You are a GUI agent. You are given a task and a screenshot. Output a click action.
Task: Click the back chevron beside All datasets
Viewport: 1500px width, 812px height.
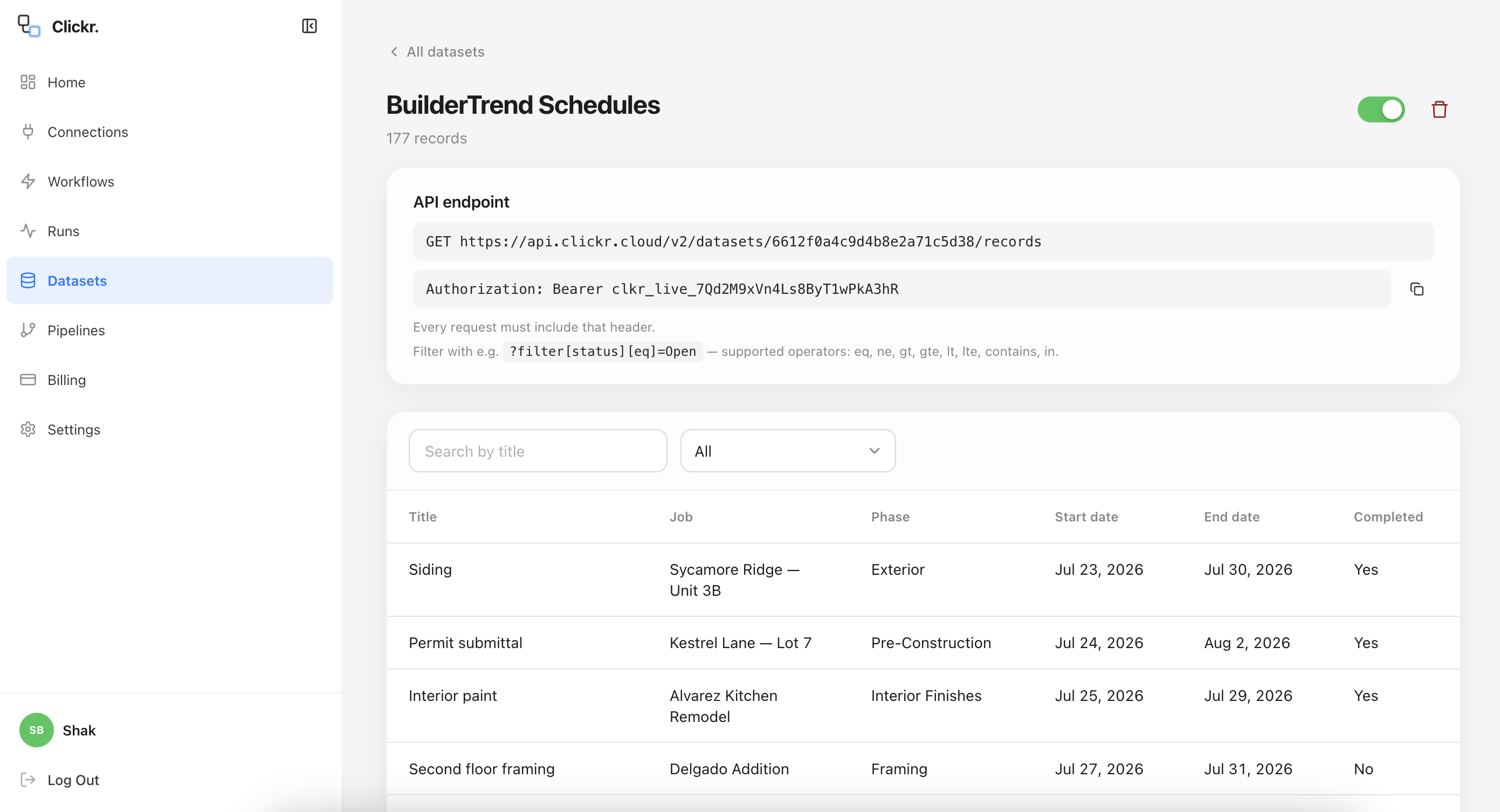[394, 52]
